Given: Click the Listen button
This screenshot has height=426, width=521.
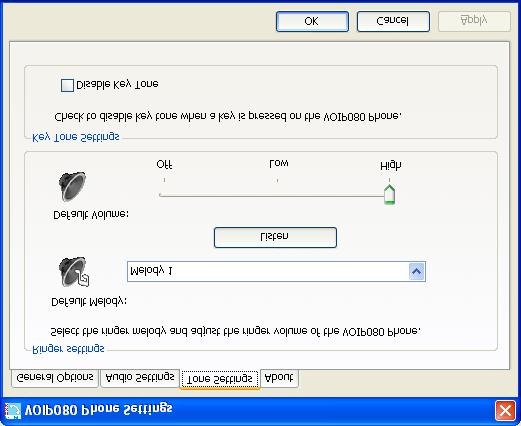Looking at the screenshot, I should (x=275, y=237).
